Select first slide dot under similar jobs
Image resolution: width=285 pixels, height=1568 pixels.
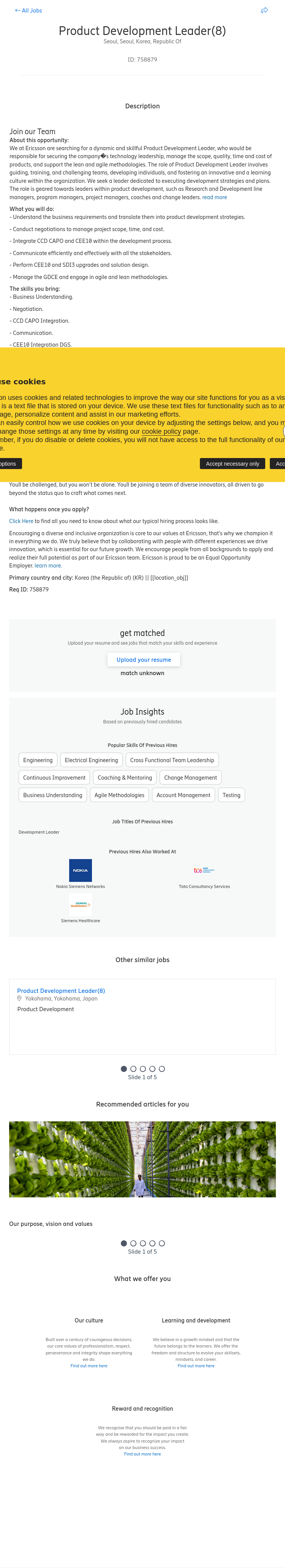tap(123, 1068)
